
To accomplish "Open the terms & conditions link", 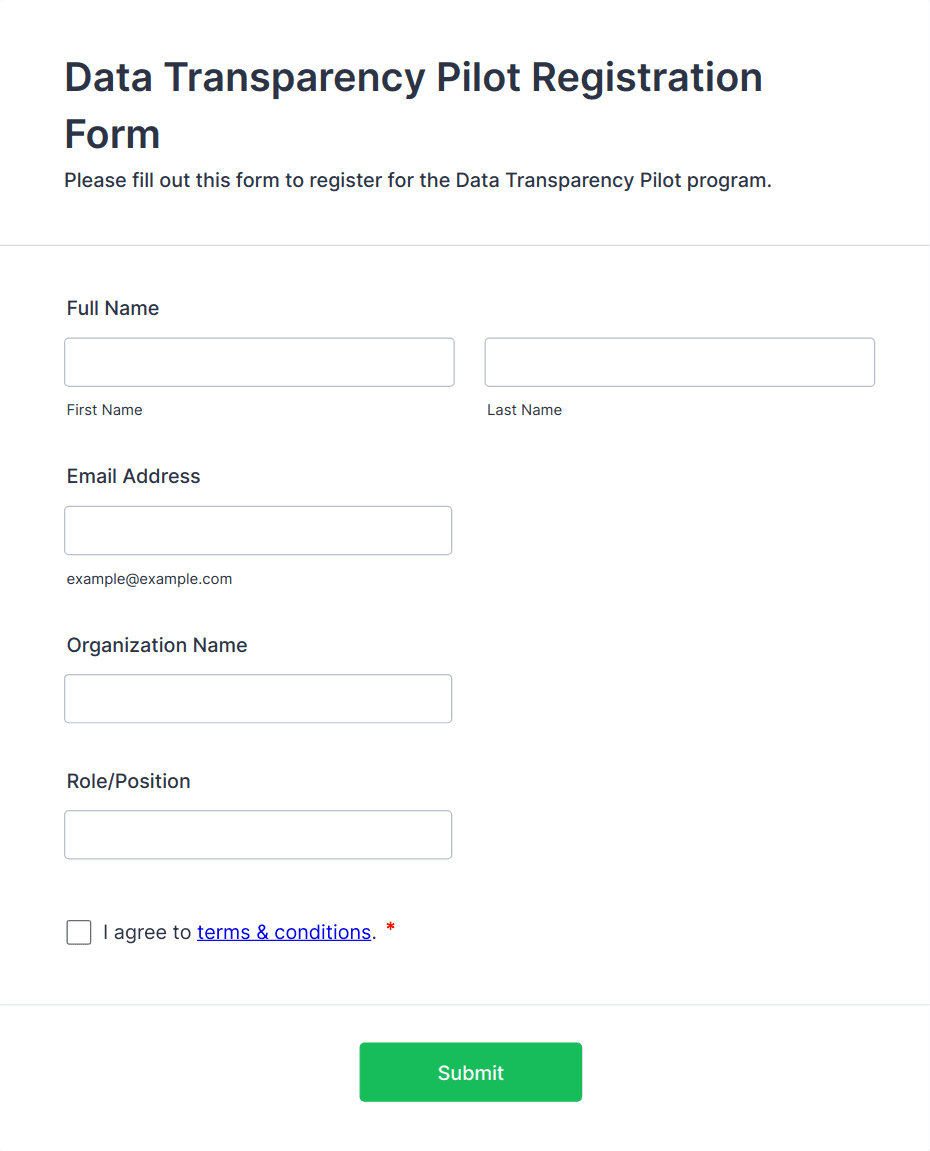I will pyautogui.click(x=284, y=932).
